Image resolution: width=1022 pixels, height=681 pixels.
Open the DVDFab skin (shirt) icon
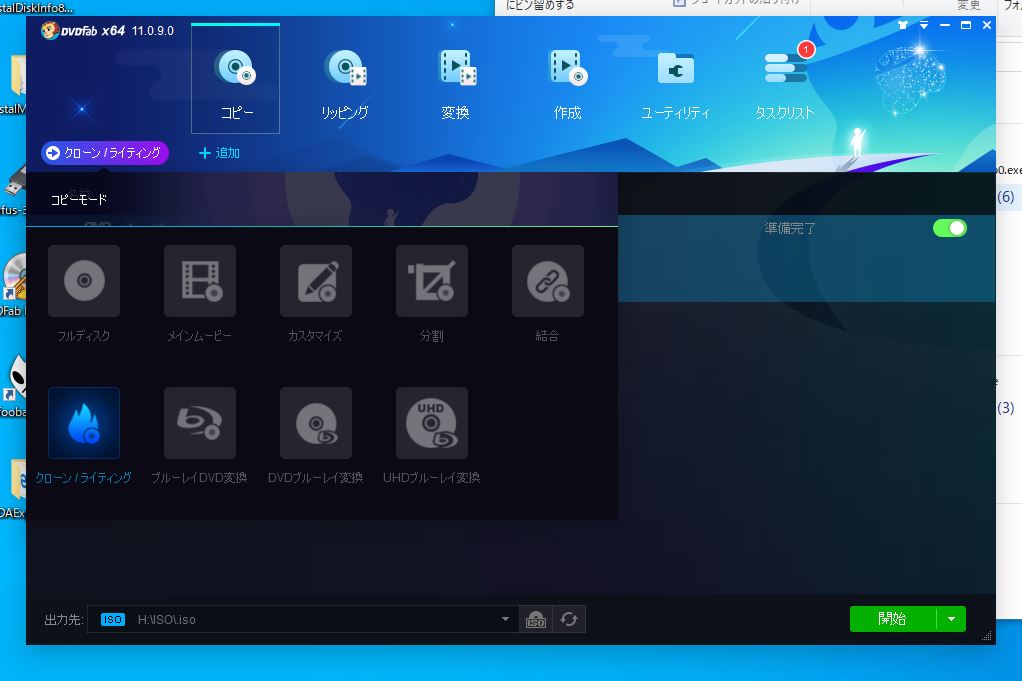pyautogui.click(x=903, y=25)
